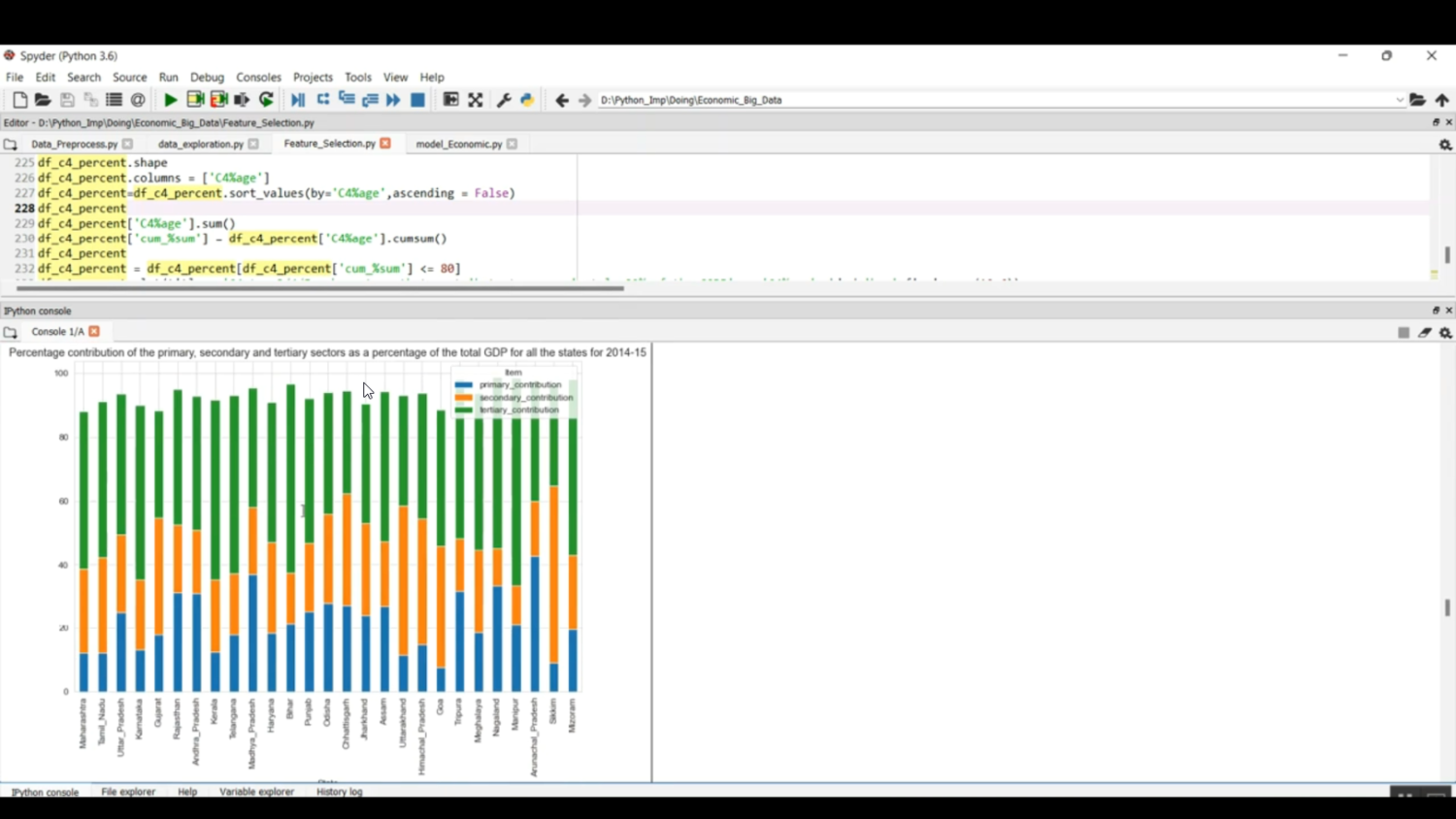Close the Feature_Selection.py tab
1456x819 pixels.
[x=385, y=144]
